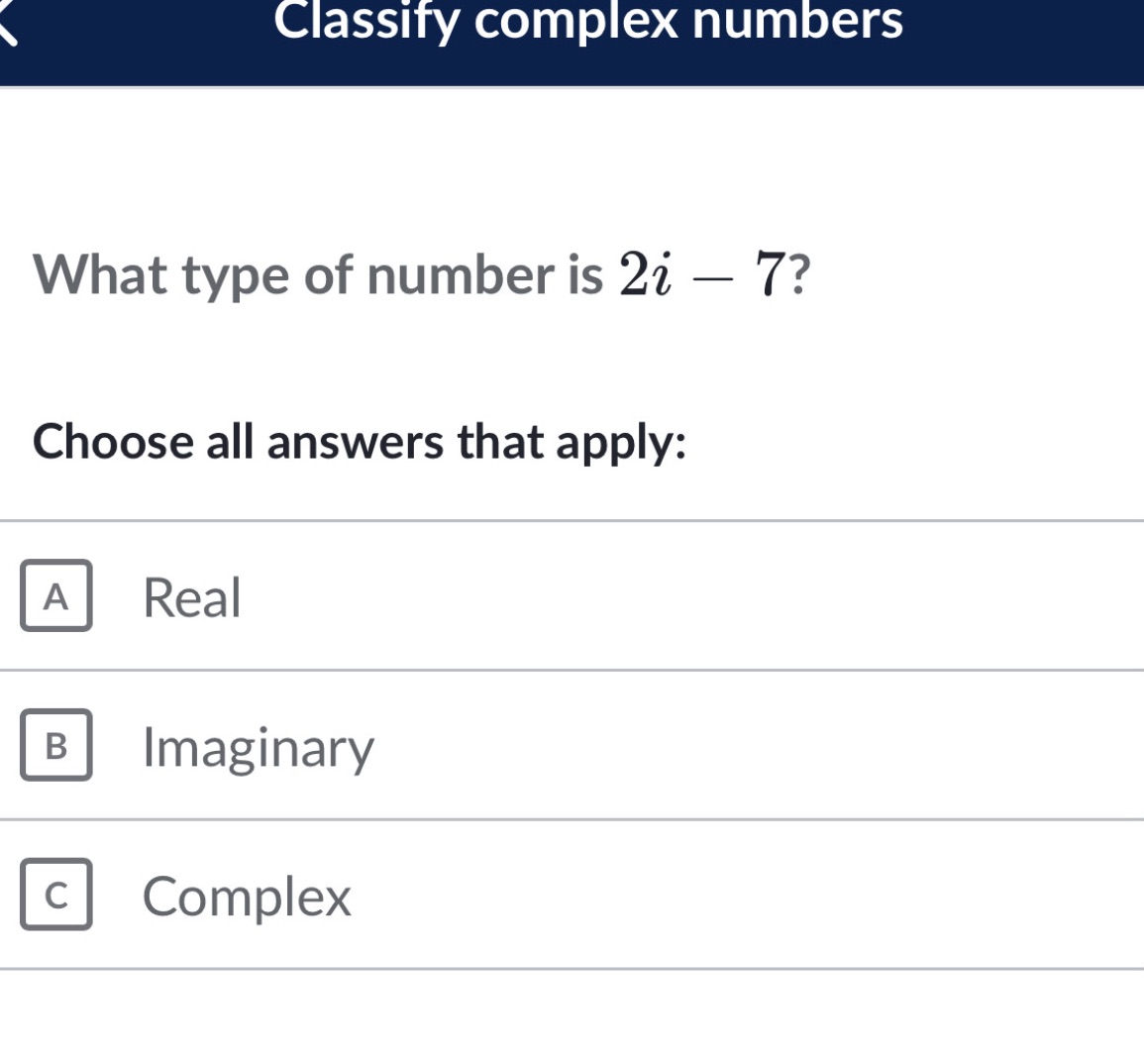1144x1064 pixels.
Task: Tap the back chevron to exit the exercise
Action: pos(8,25)
